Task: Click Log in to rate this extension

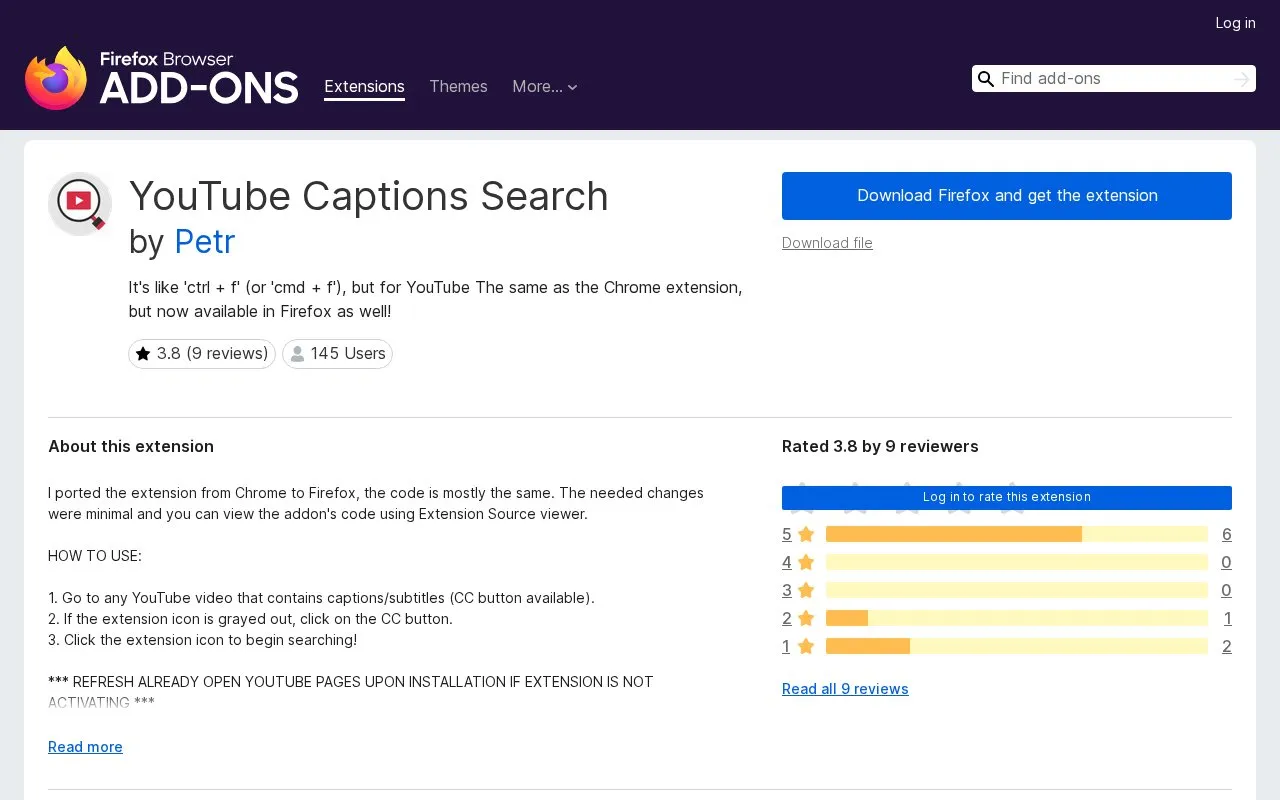Action: point(1007,497)
